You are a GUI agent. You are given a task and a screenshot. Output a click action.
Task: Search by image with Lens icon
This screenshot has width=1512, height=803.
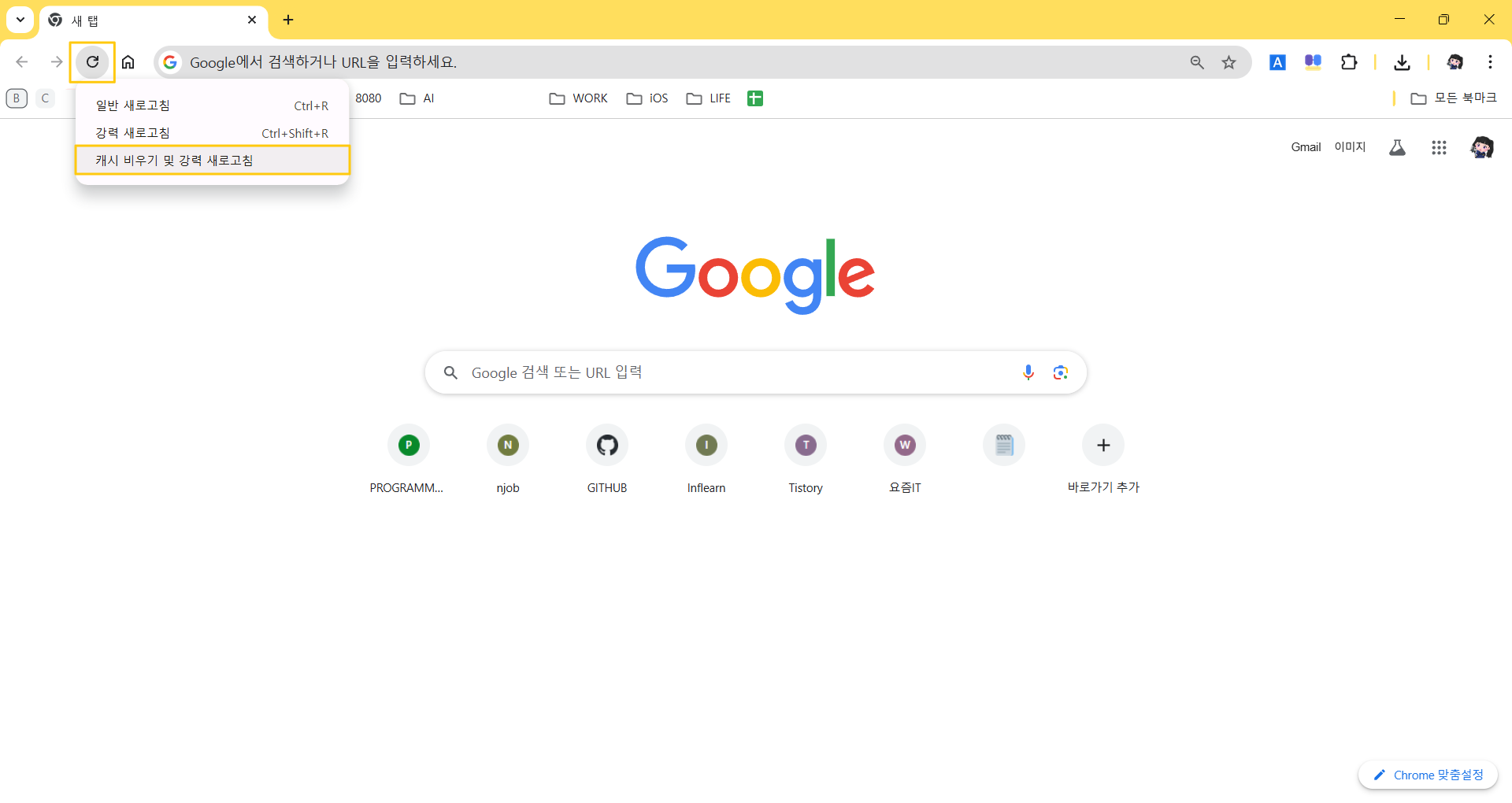(x=1060, y=372)
